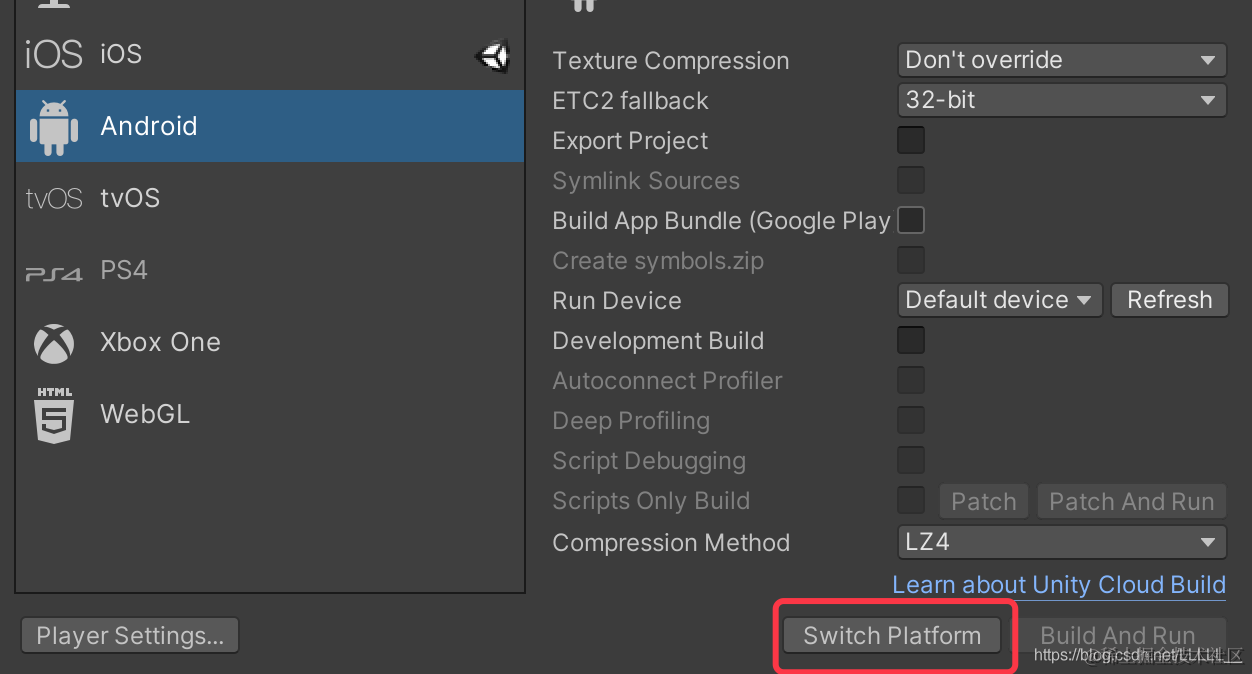This screenshot has height=674, width=1252.
Task: Click the Switch Platform button
Action: [892, 635]
